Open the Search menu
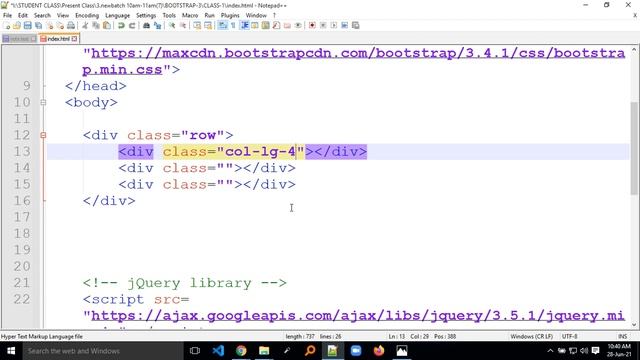The height and width of the screenshot is (360, 640). coord(42,15)
